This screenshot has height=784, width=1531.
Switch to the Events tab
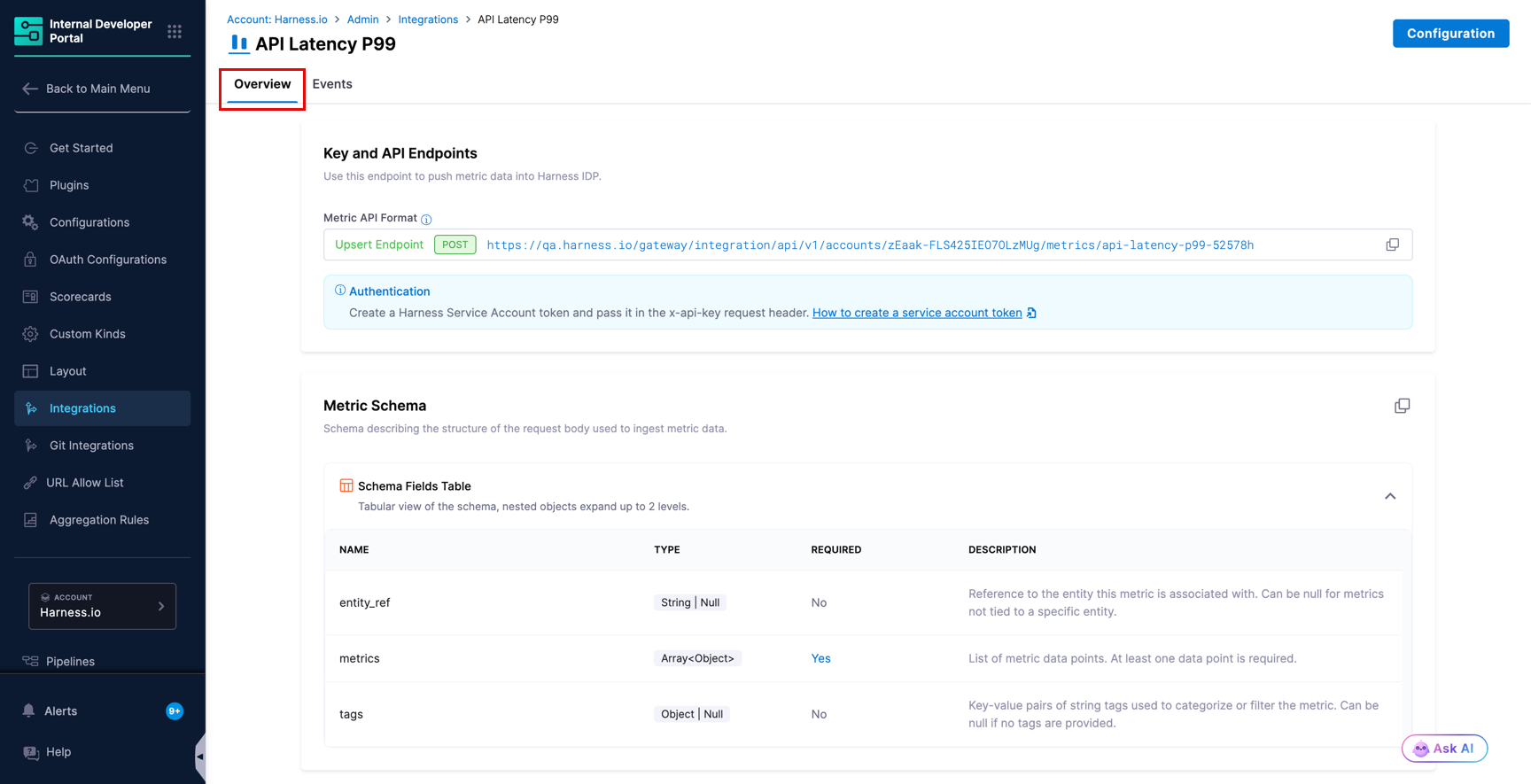[x=332, y=84]
